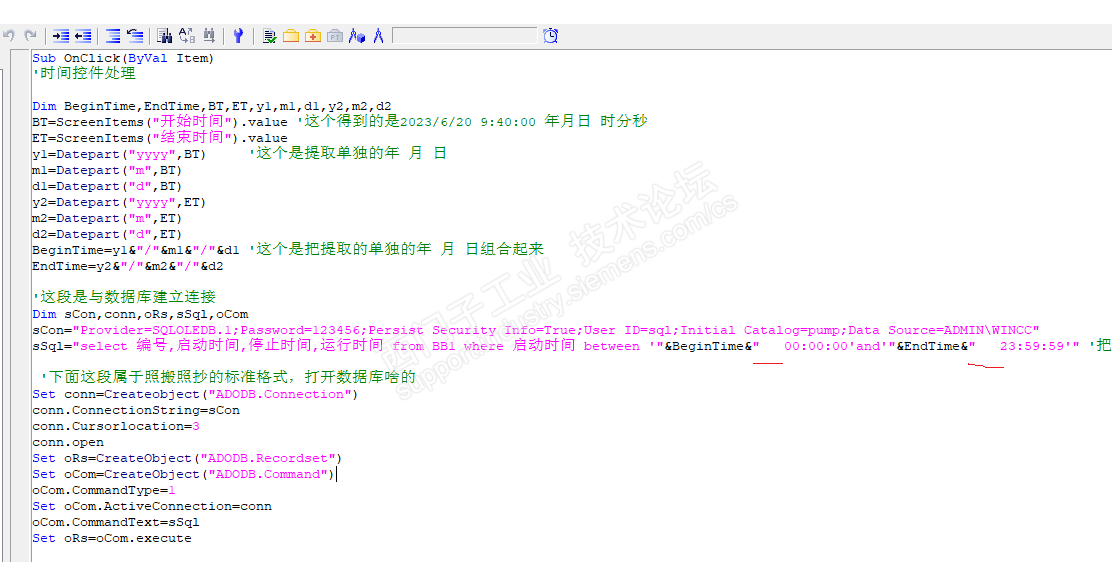Click the sCon="Provider=SQLOLEDB.1" connection string line
The height and width of the screenshot is (562, 1112).
click(535, 330)
